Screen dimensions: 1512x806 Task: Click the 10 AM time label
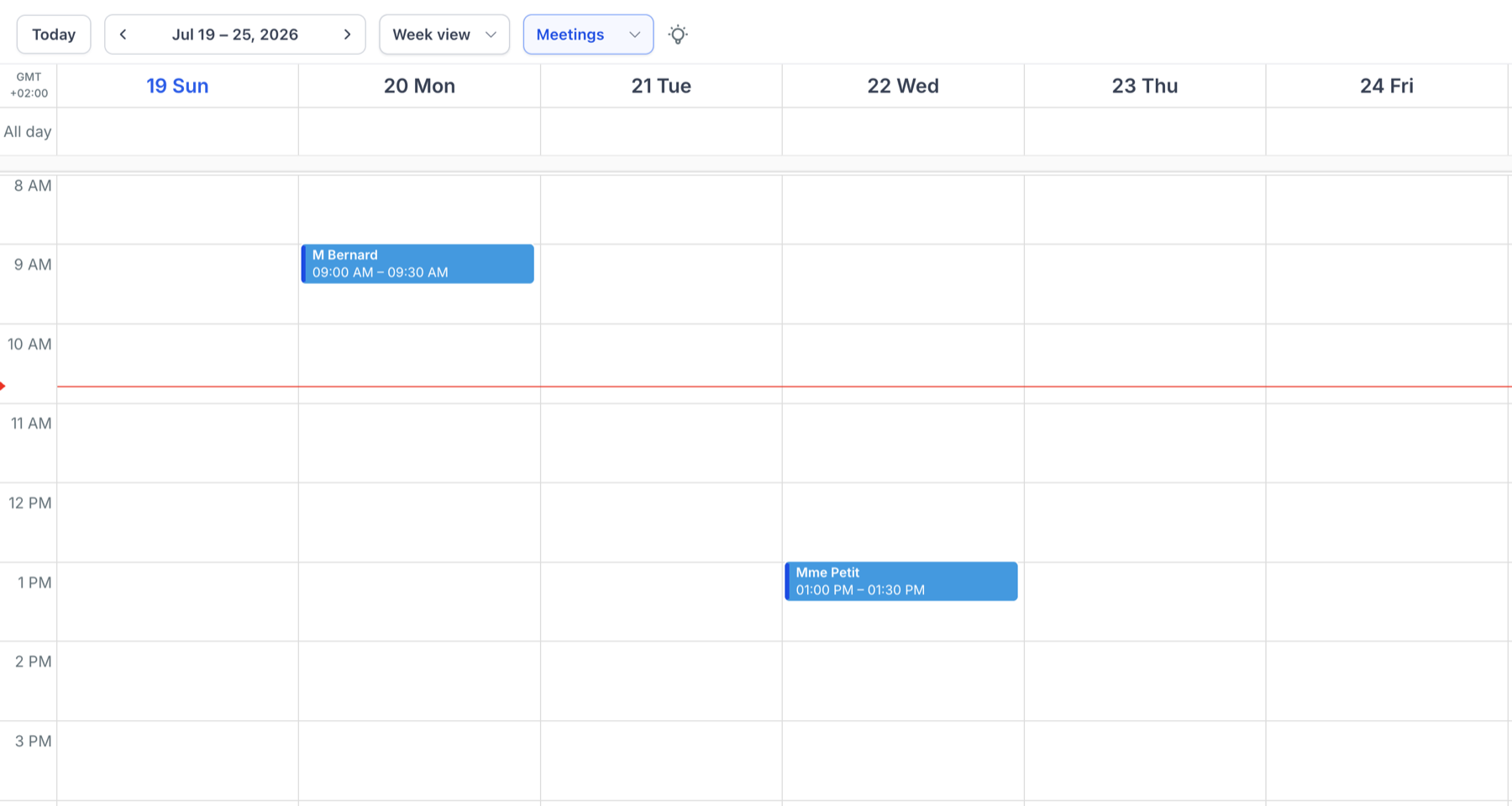pos(29,345)
